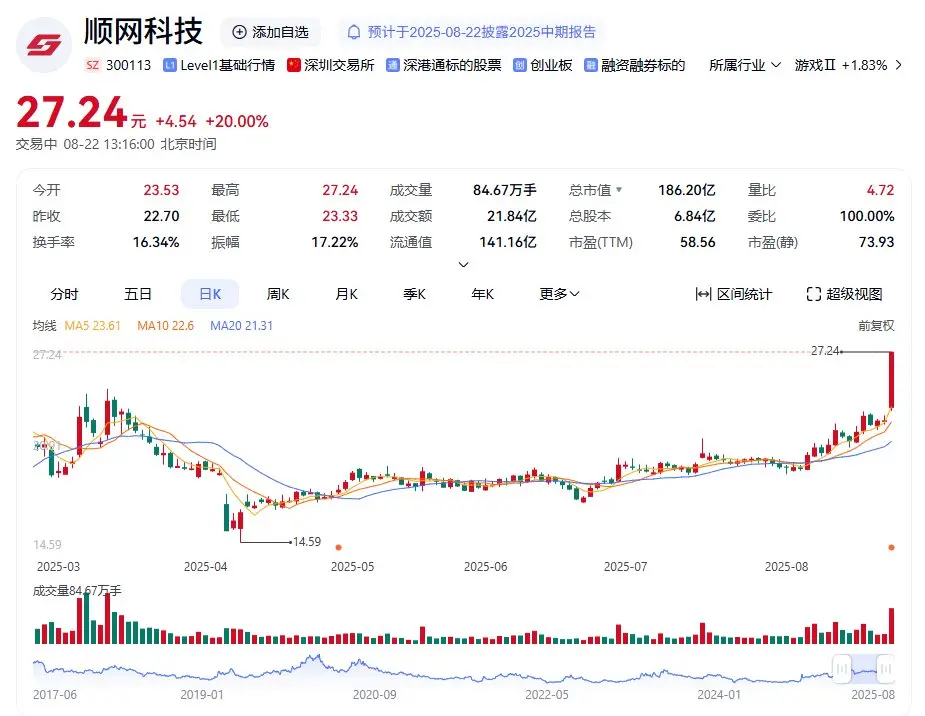Image resolution: width=925 pixels, height=716 pixels.
Task: Click the highlighted range in timeline overview
Action: (x=864, y=669)
